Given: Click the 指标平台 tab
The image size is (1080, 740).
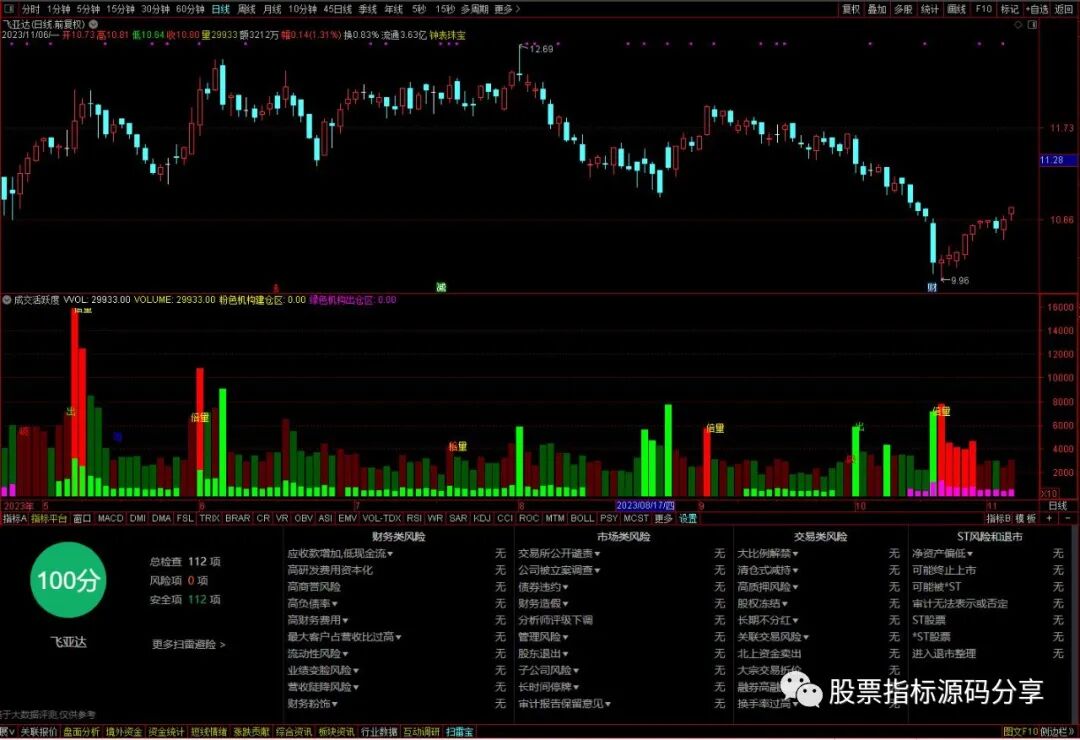Looking at the screenshot, I should tap(49, 518).
